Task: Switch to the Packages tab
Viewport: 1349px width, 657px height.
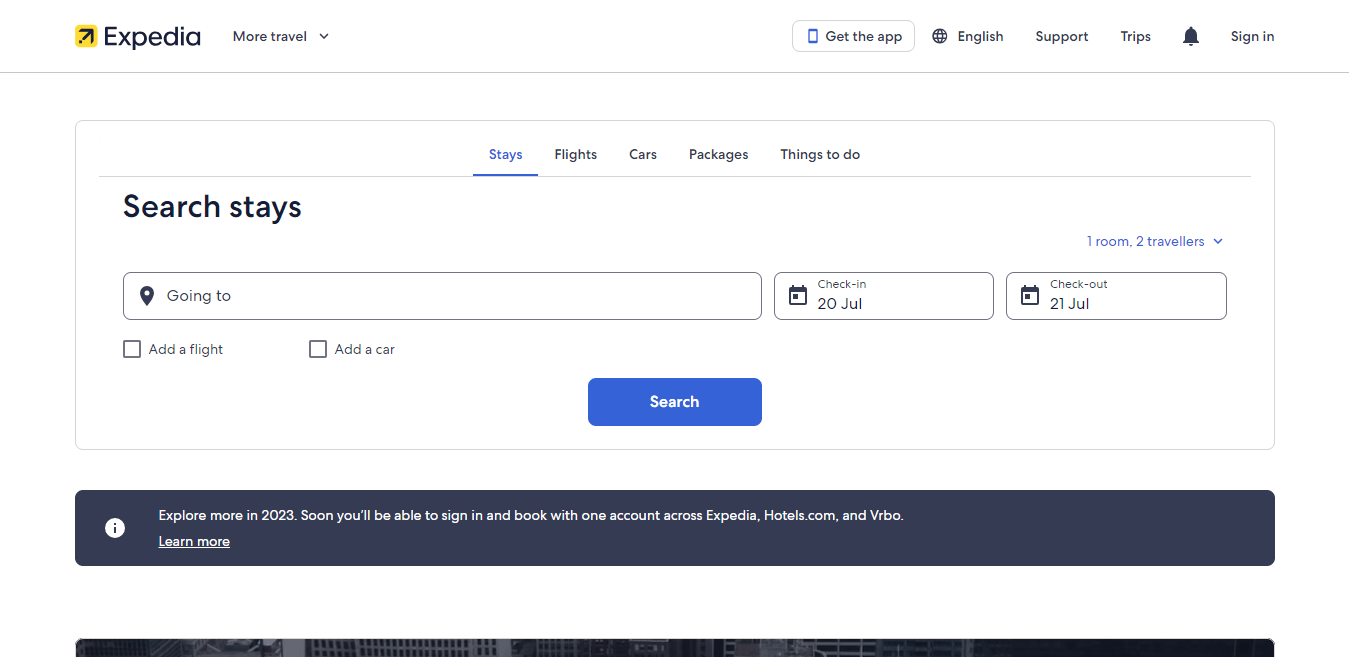Action: (718, 154)
